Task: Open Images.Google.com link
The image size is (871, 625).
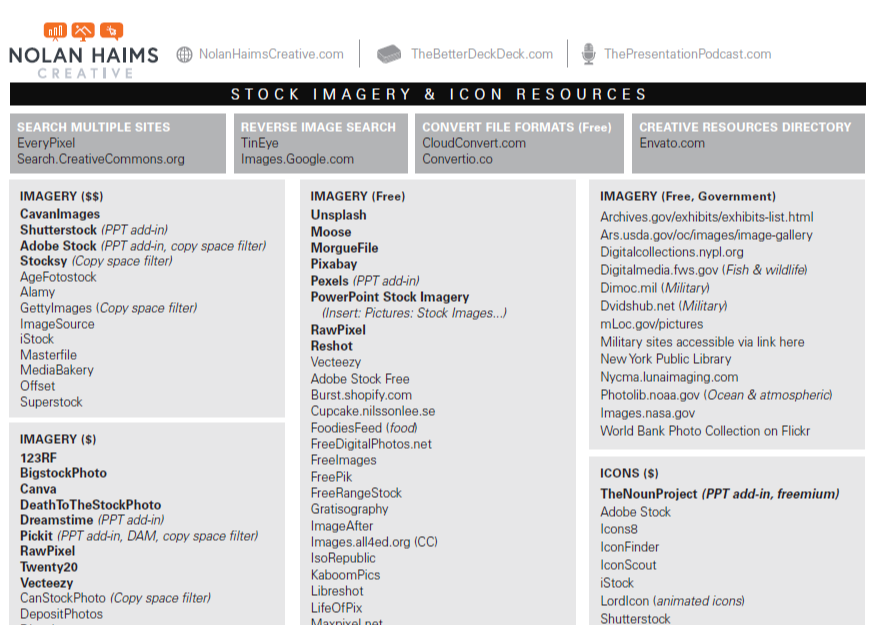Action: coord(297,159)
